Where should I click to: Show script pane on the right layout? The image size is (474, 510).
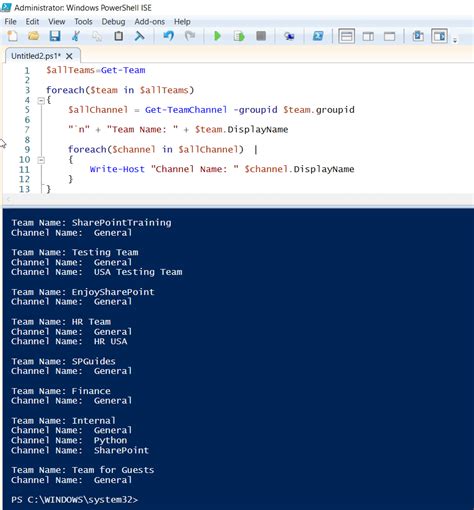(x=368, y=36)
